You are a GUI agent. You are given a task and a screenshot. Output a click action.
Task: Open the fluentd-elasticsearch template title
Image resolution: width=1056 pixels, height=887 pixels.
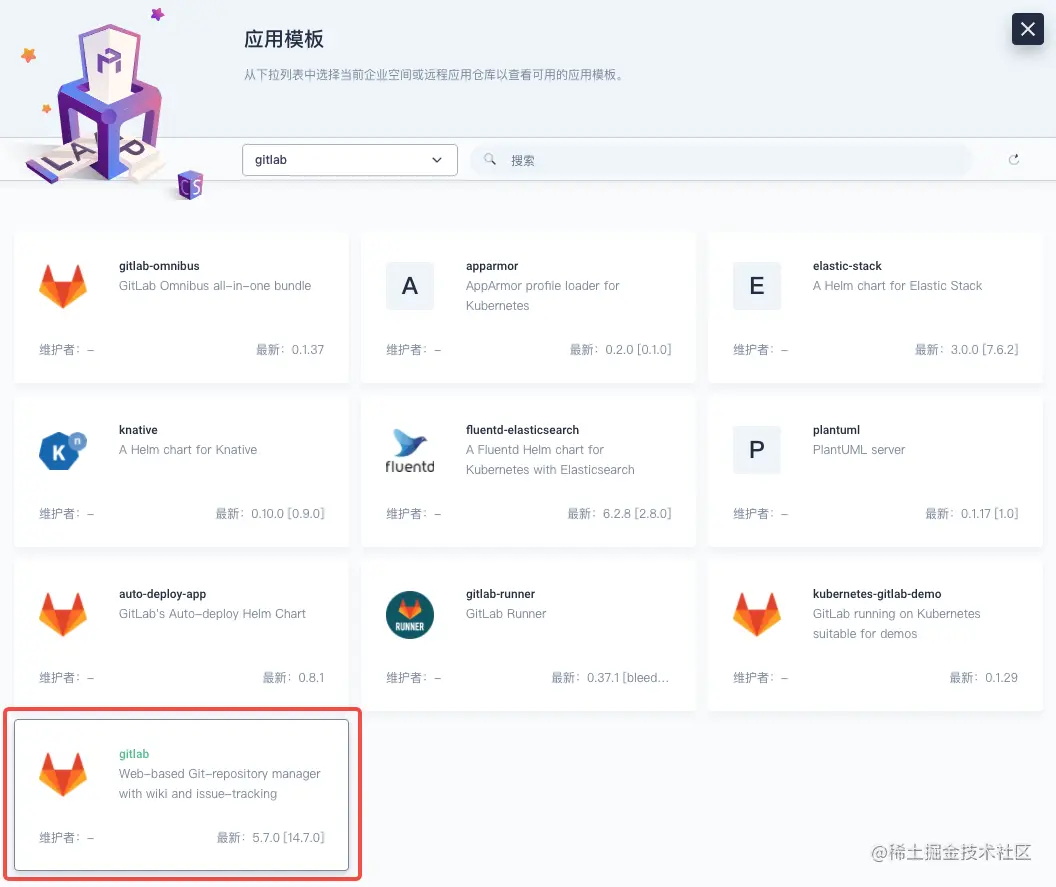tap(522, 430)
